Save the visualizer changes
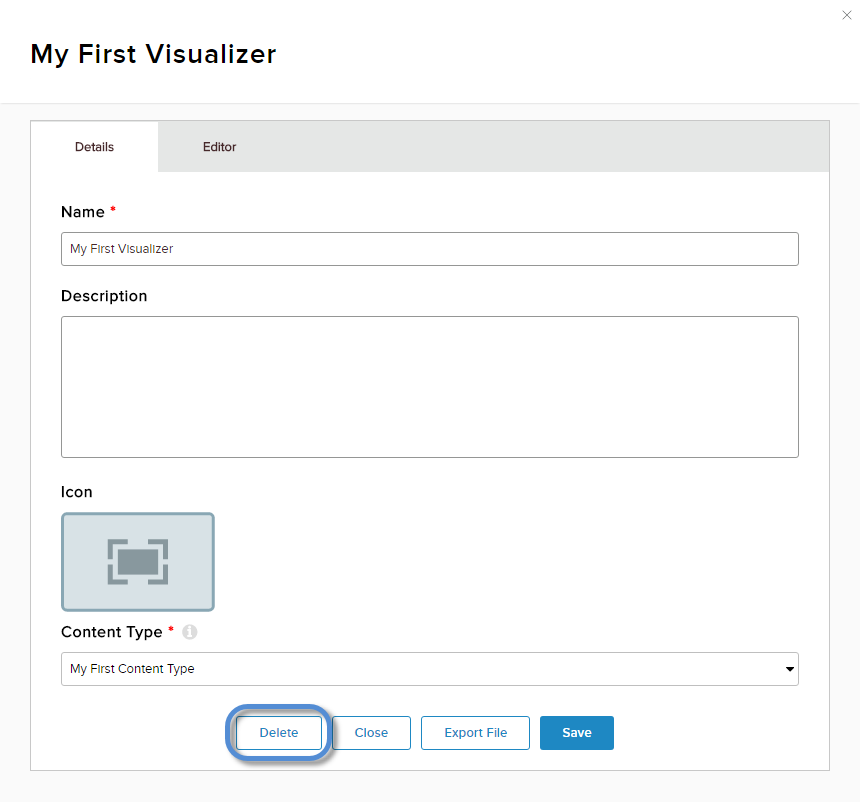This screenshot has width=860, height=802. click(577, 733)
